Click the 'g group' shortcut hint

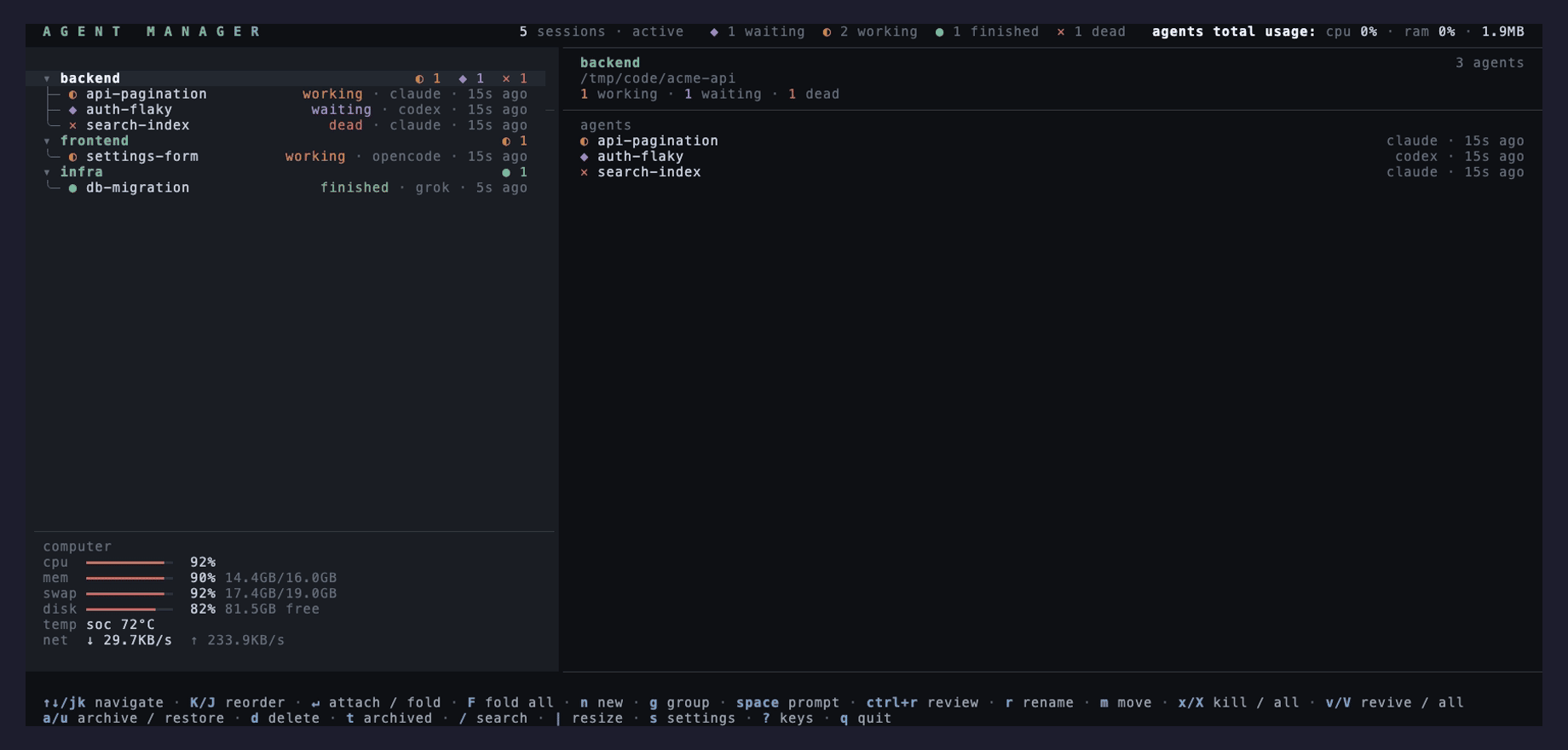(679, 703)
